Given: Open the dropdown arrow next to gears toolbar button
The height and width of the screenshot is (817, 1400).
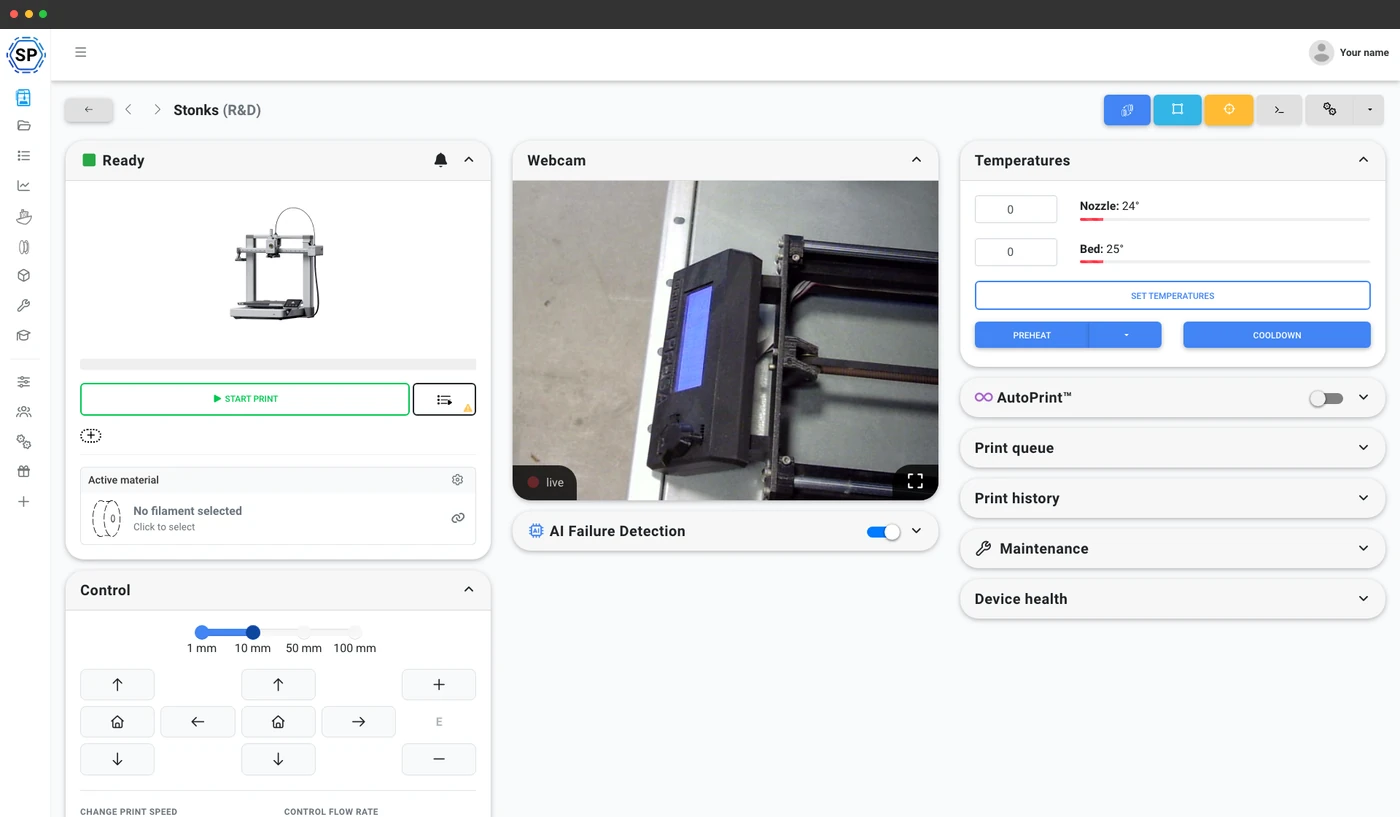Looking at the screenshot, I should point(1369,110).
